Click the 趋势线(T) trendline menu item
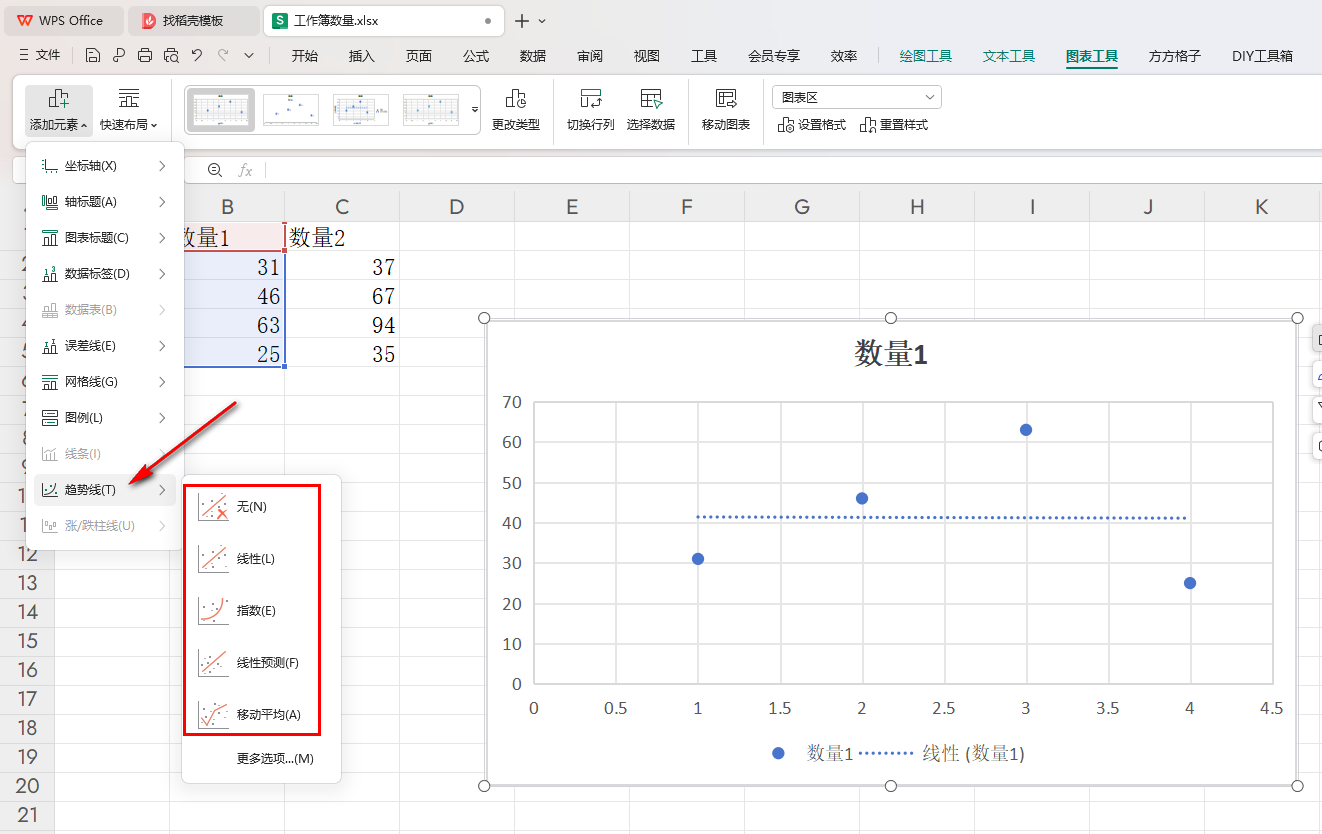This screenshot has width=1322, height=834. (105, 490)
